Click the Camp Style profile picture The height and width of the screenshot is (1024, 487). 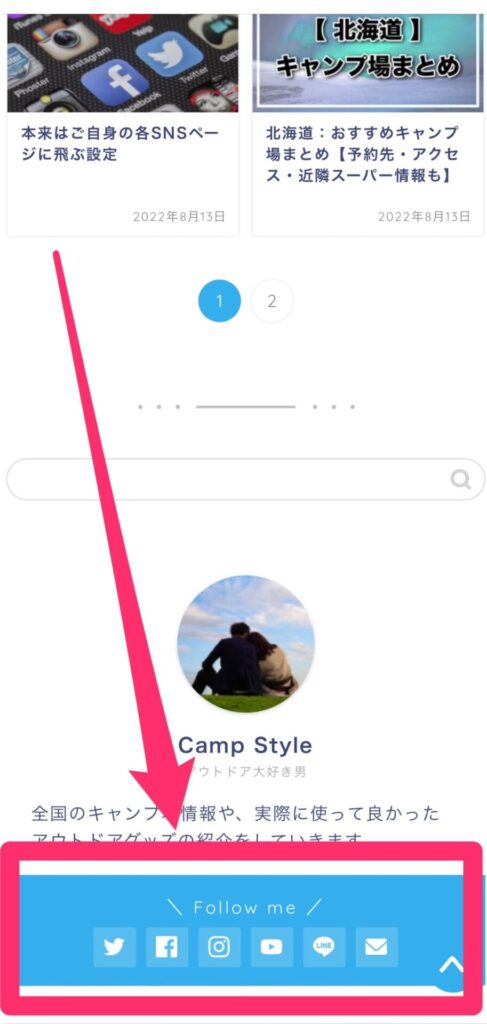[245, 644]
